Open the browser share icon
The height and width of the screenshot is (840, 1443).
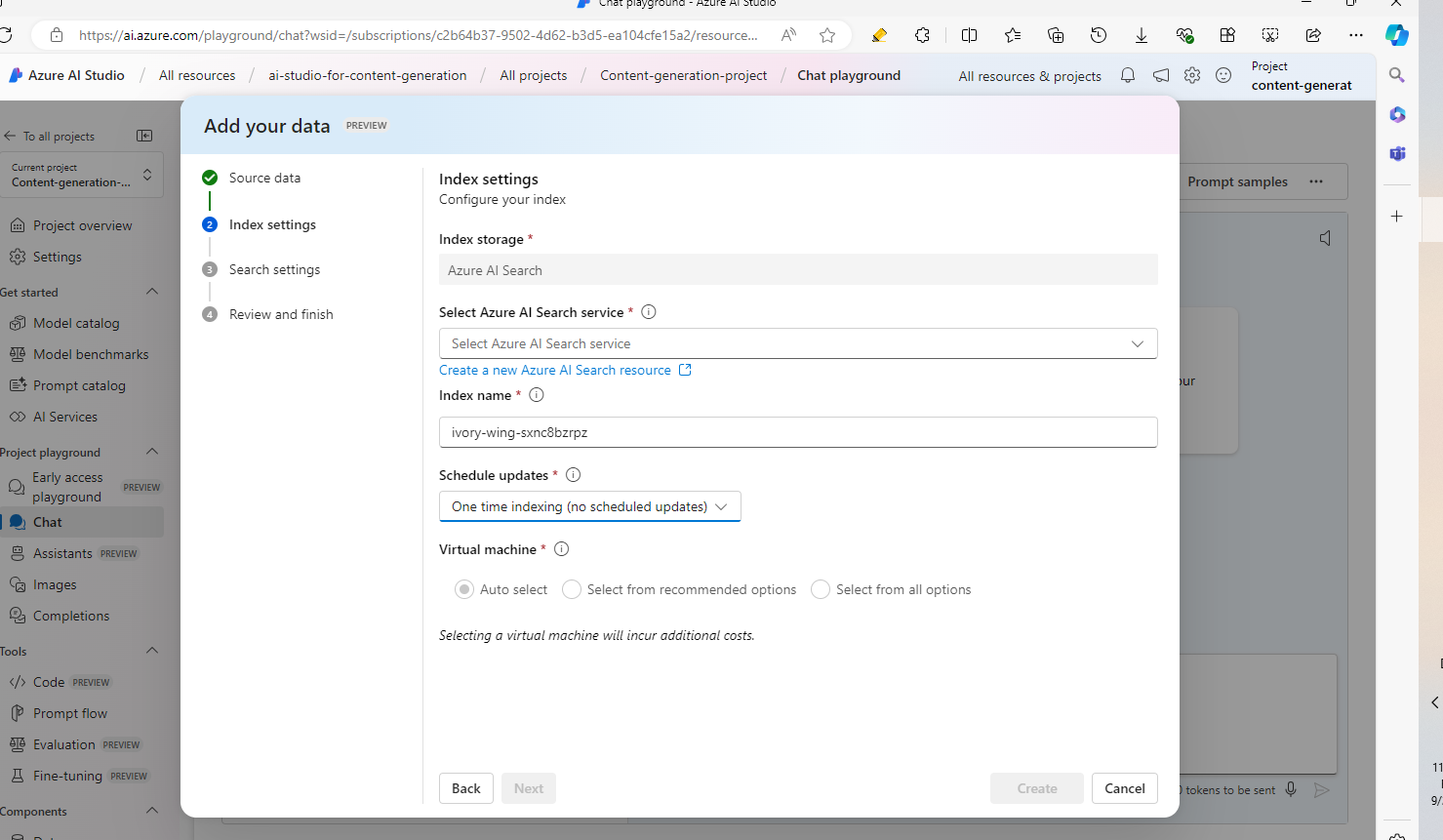tap(1313, 35)
